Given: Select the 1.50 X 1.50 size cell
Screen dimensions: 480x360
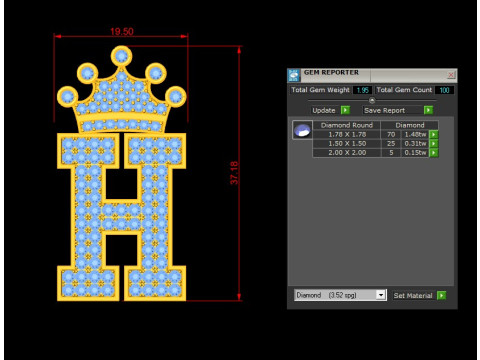Looking at the screenshot, I should pos(347,144).
